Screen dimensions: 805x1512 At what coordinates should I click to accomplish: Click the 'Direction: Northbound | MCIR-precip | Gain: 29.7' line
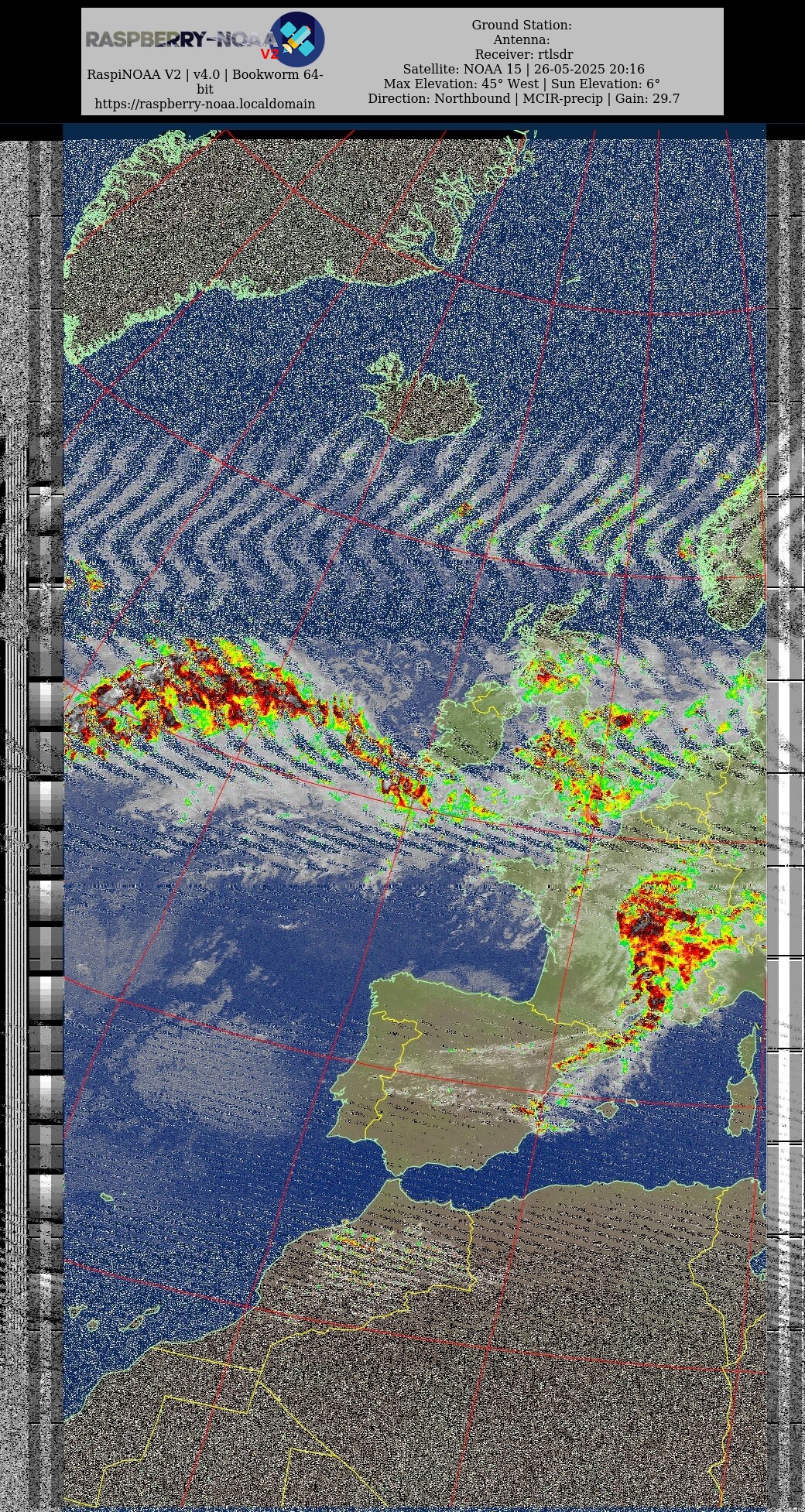523,98
